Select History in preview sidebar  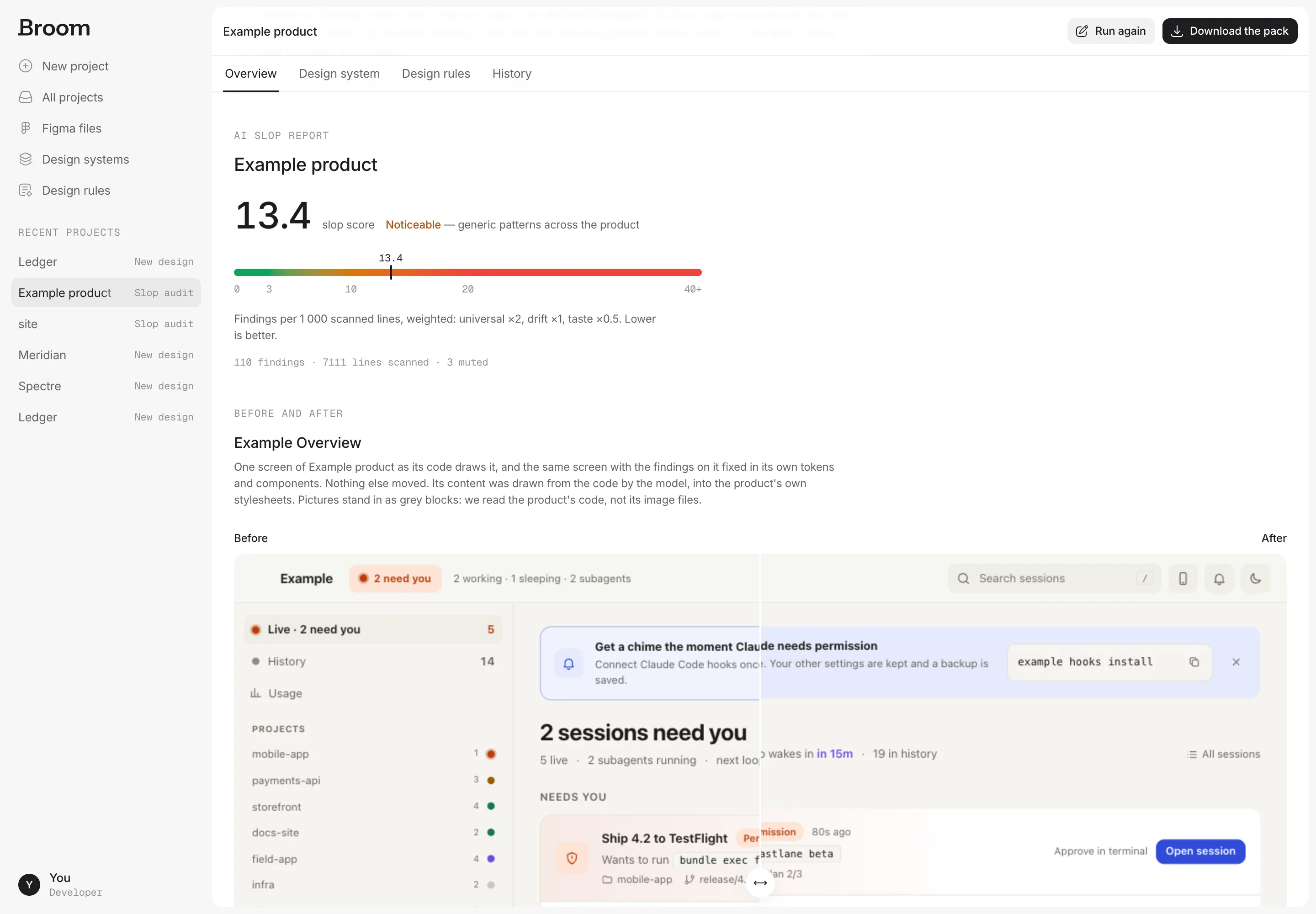[x=373, y=661]
